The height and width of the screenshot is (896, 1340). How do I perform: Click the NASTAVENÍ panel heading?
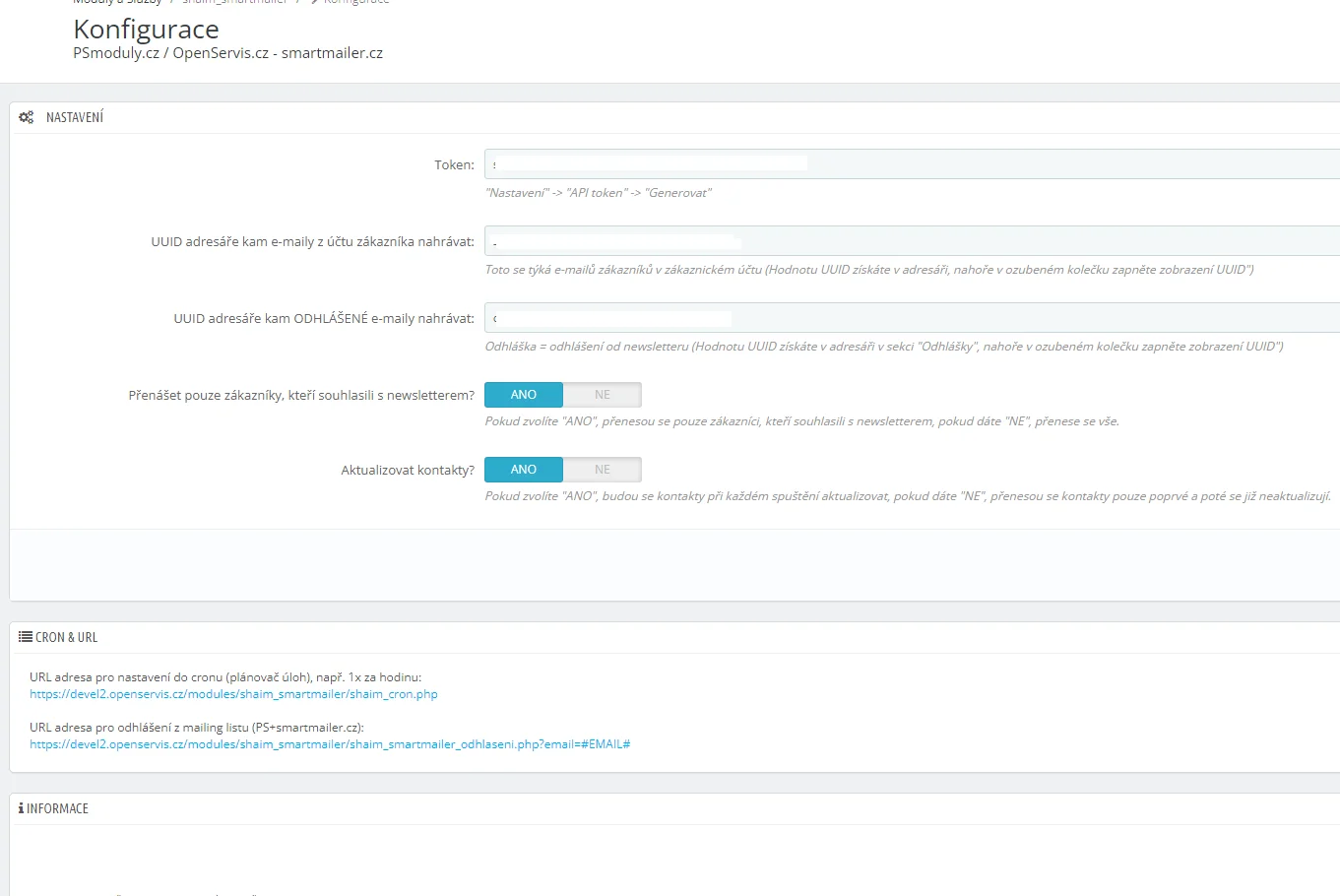coord(75,117)
